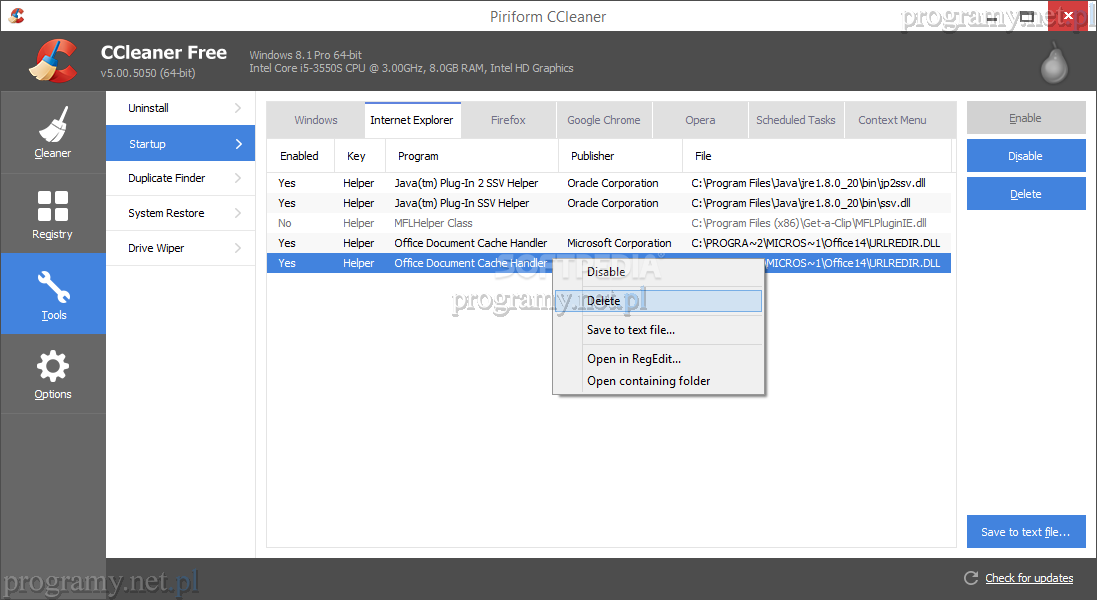
Task: Click the CCleaner logo in the header
Action: 53,62
